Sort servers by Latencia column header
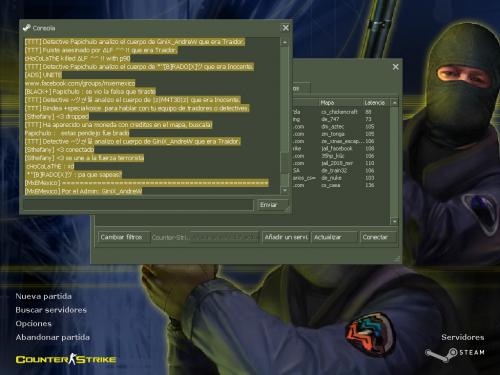The image size is (500, 375). [x=376, y=103]
